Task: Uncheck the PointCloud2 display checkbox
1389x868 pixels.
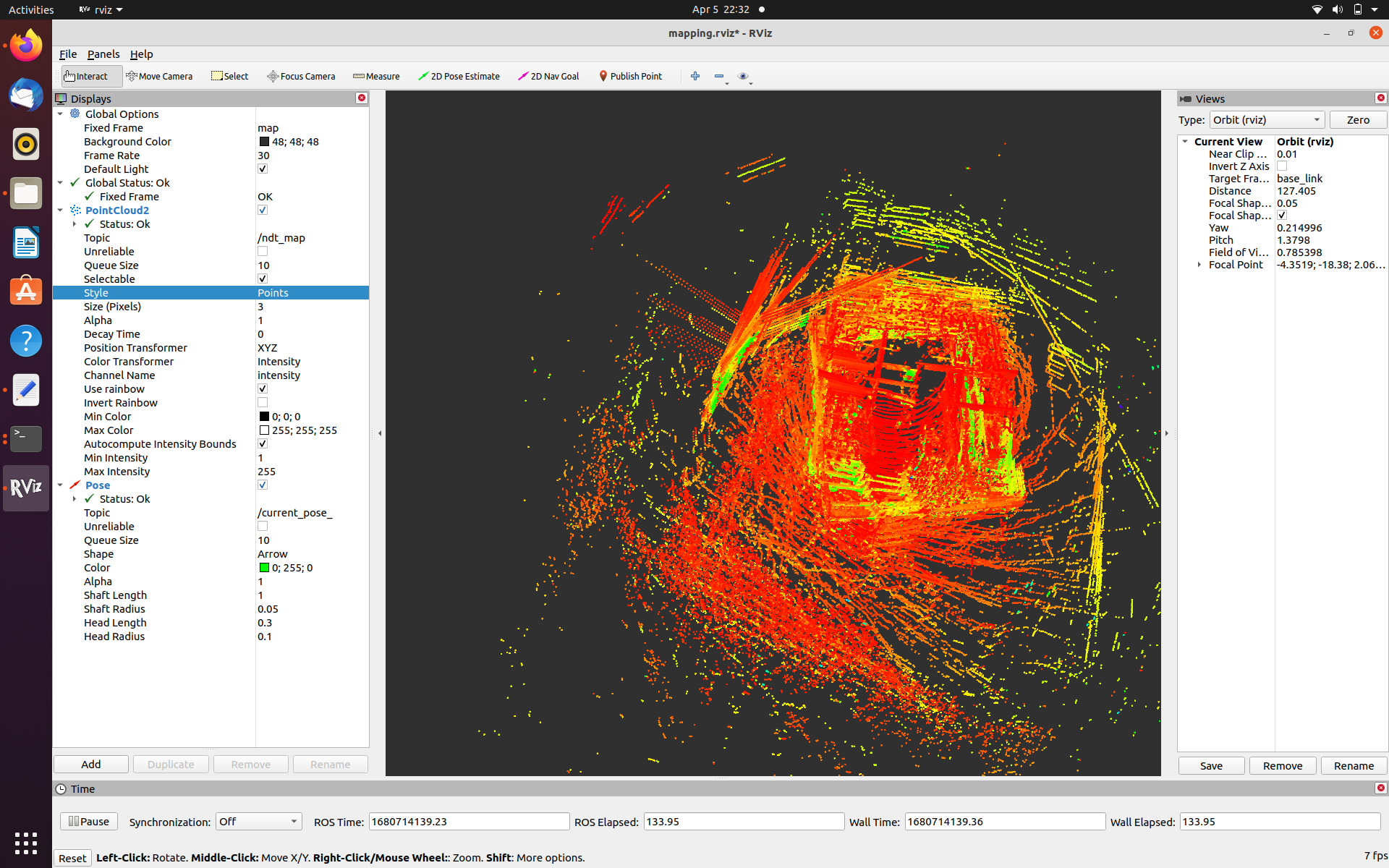Action: click(263, 210)
